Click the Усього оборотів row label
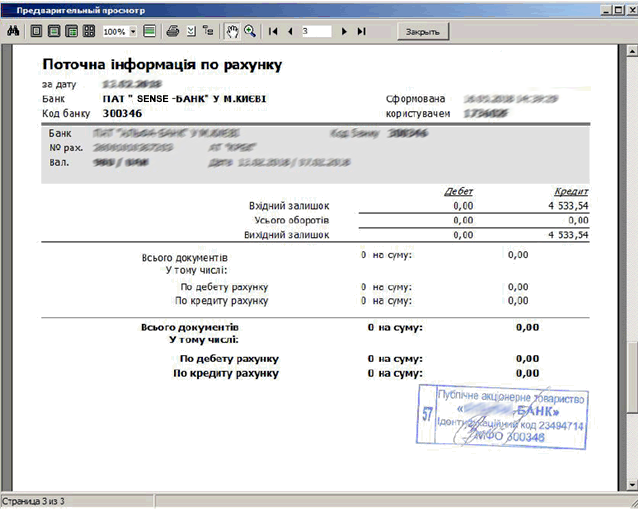The image size is (638, 510). [x=292, y=220]
